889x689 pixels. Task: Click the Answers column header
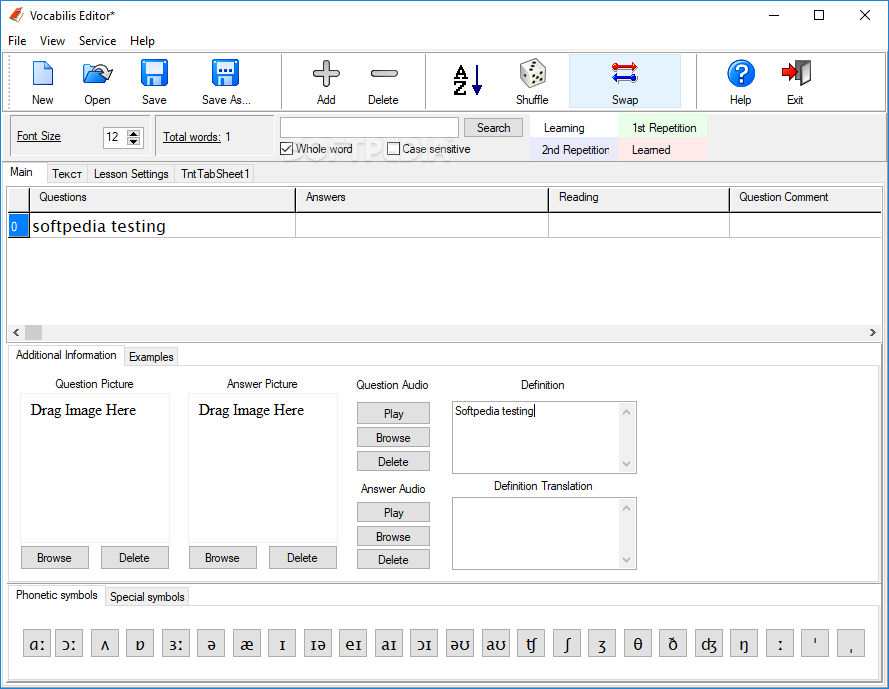tap(422, 199)
